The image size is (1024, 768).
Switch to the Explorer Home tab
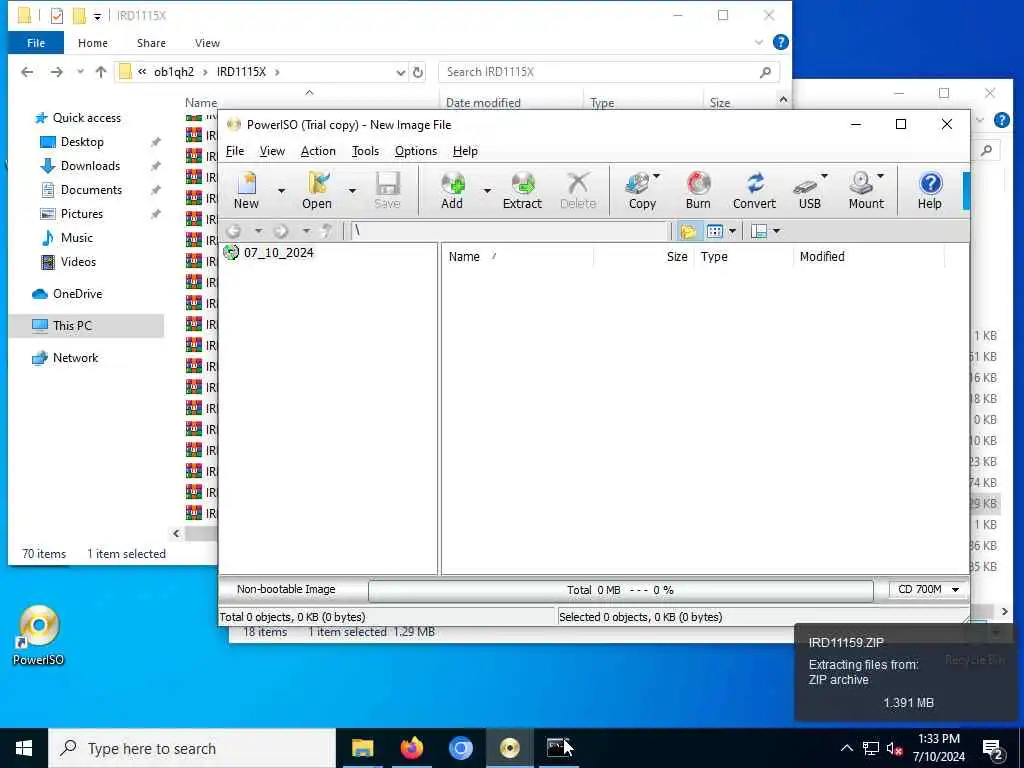tap(93, 43)
